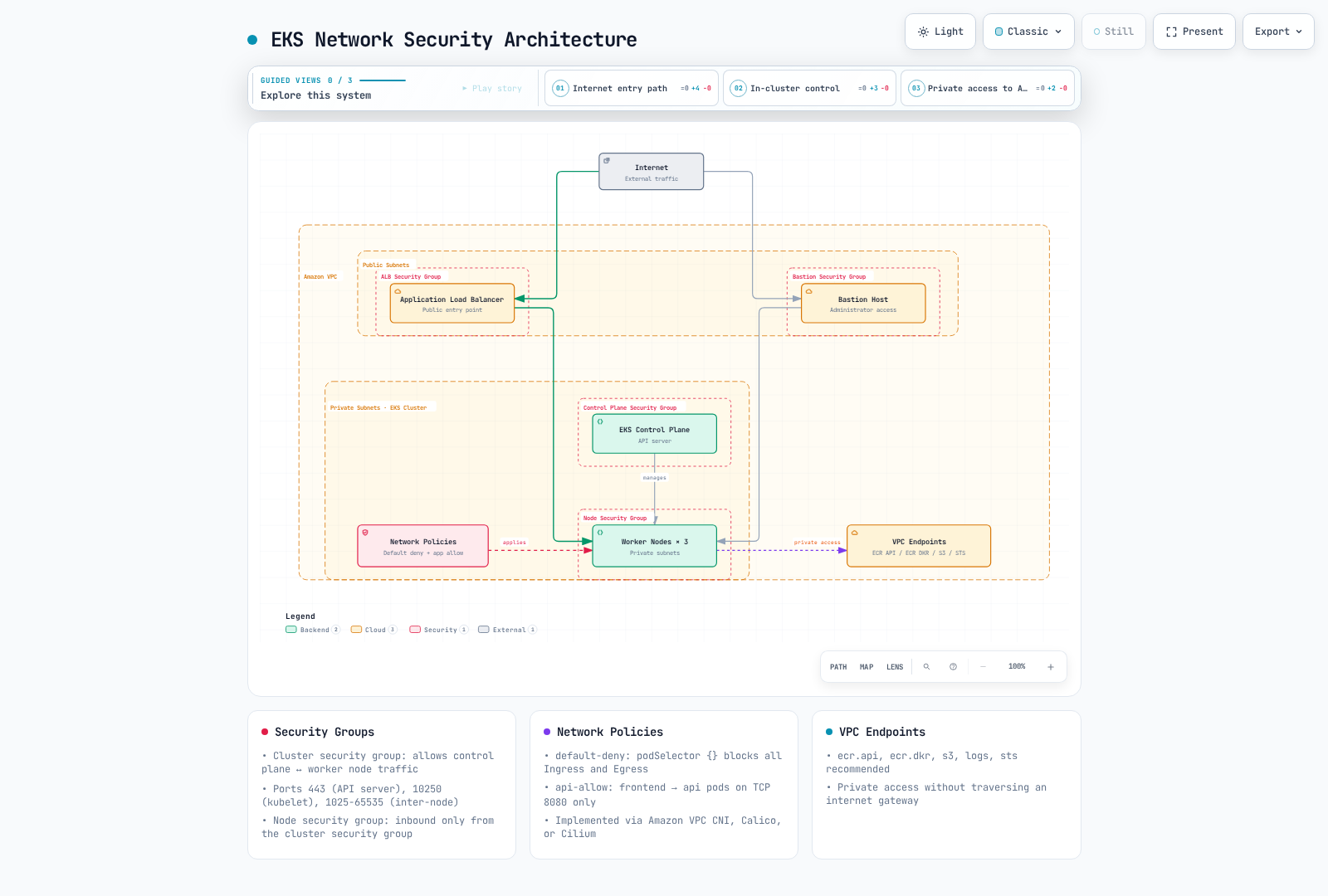Open the help question-mark icon in the diagram toolbar
Viewport: 1328px width, 896px height.
click(x=953, y=666)
